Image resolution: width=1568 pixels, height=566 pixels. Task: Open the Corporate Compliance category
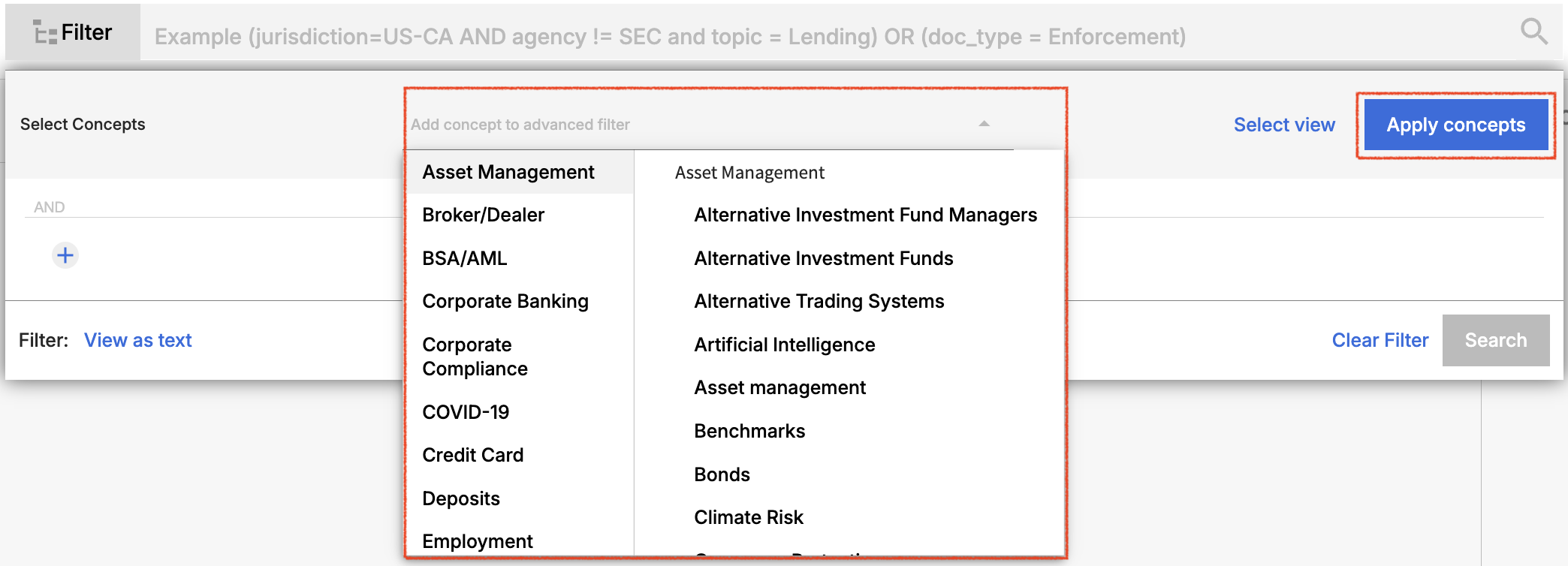coord(475,357)
